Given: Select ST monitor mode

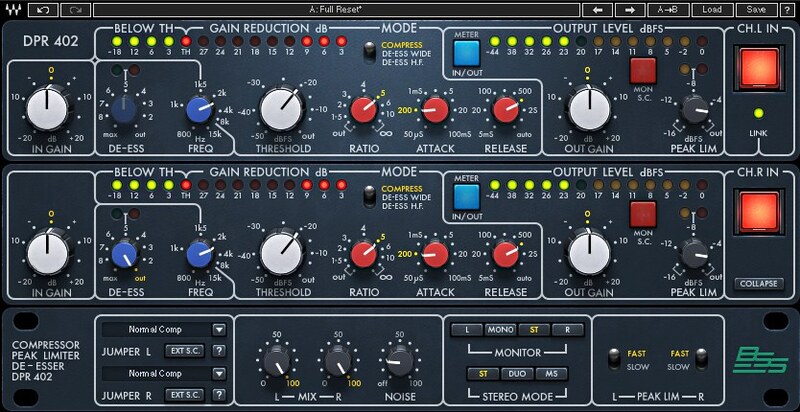Looking at the screenshot, I should pyautogui.click(x=534, y=330).
